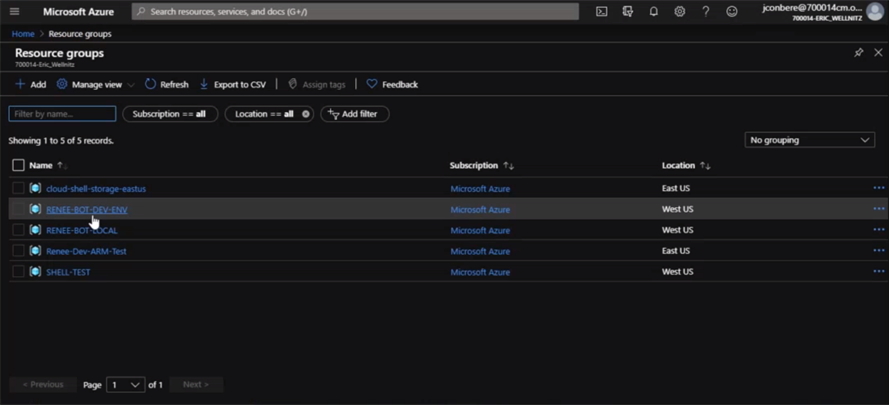Image resolution: width=889 pixels, height=405 pixels.
Task: Close the Resource groups blade
Action: pos(878,53)
